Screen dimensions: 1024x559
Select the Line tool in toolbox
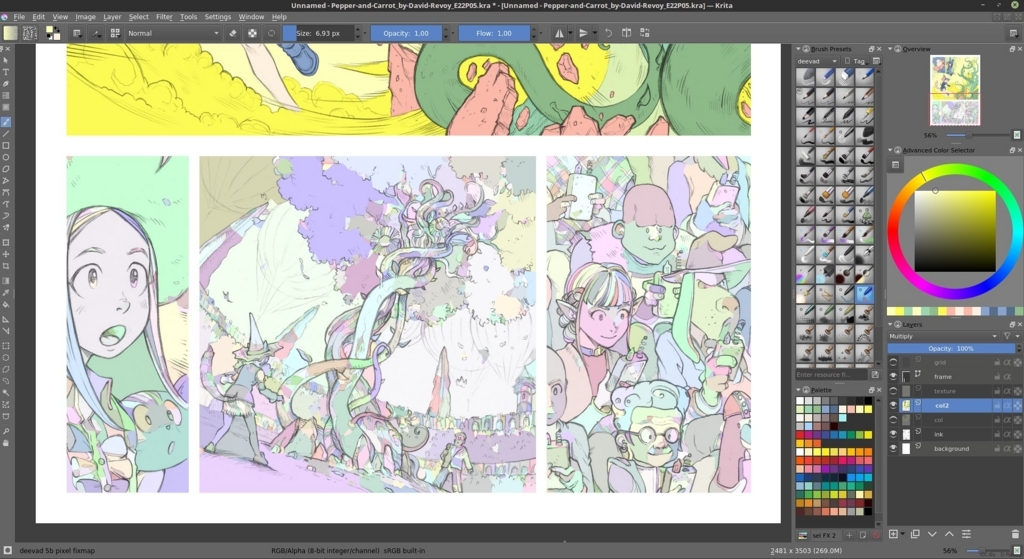6,134
